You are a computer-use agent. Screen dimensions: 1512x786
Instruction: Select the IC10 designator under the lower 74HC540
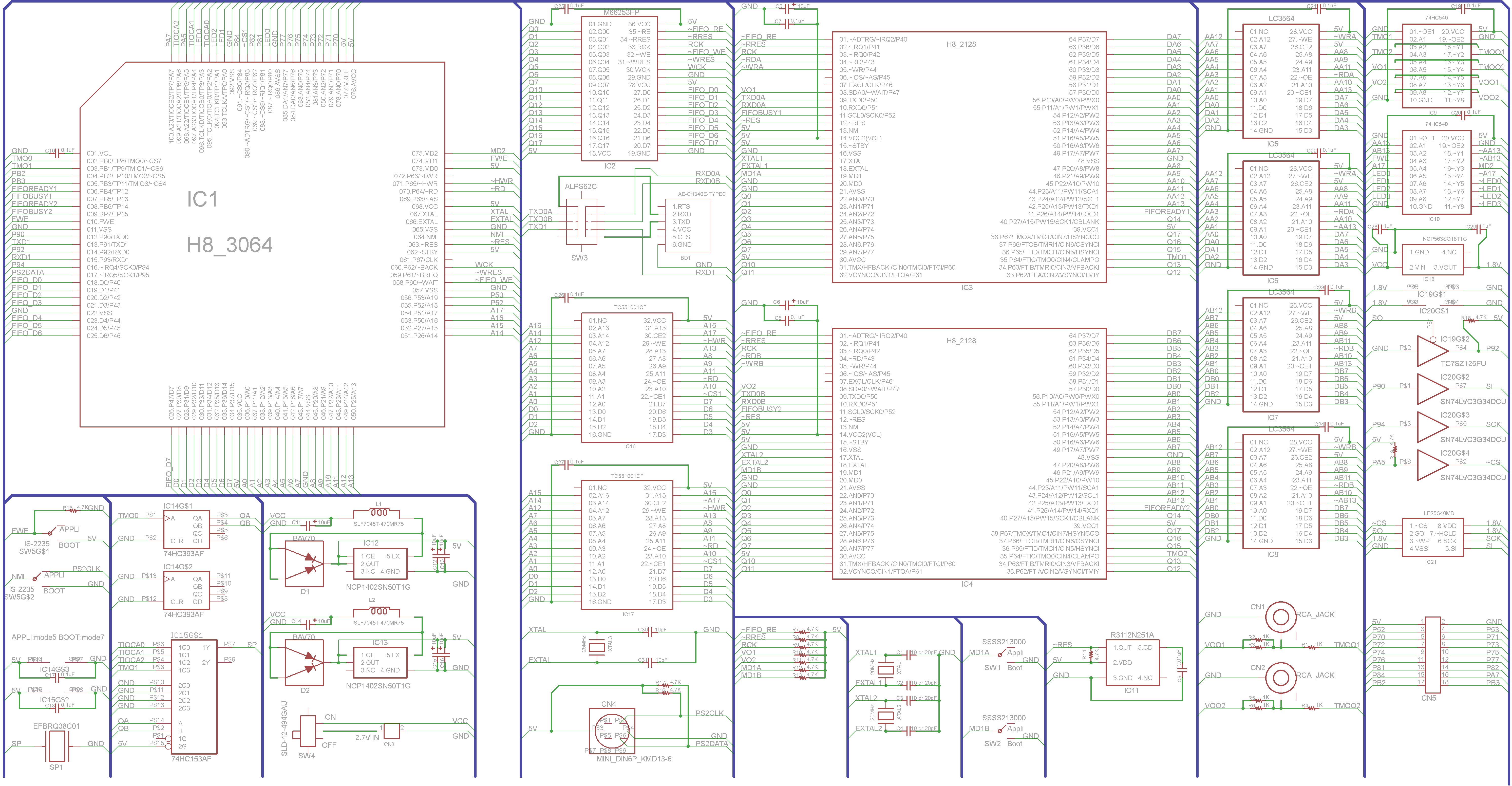point(1434,219)
